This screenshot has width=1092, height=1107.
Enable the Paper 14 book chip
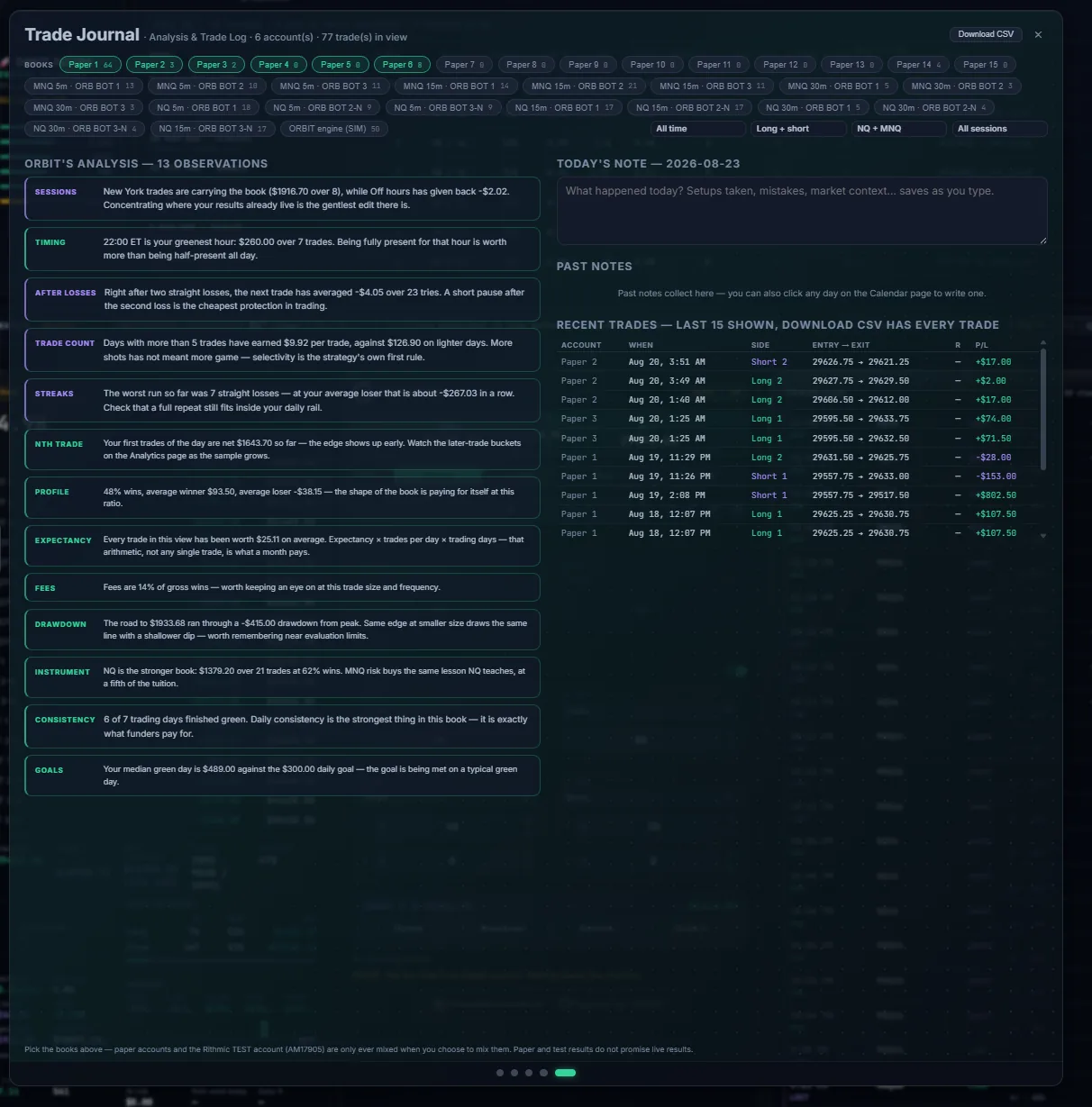point(918,65)
